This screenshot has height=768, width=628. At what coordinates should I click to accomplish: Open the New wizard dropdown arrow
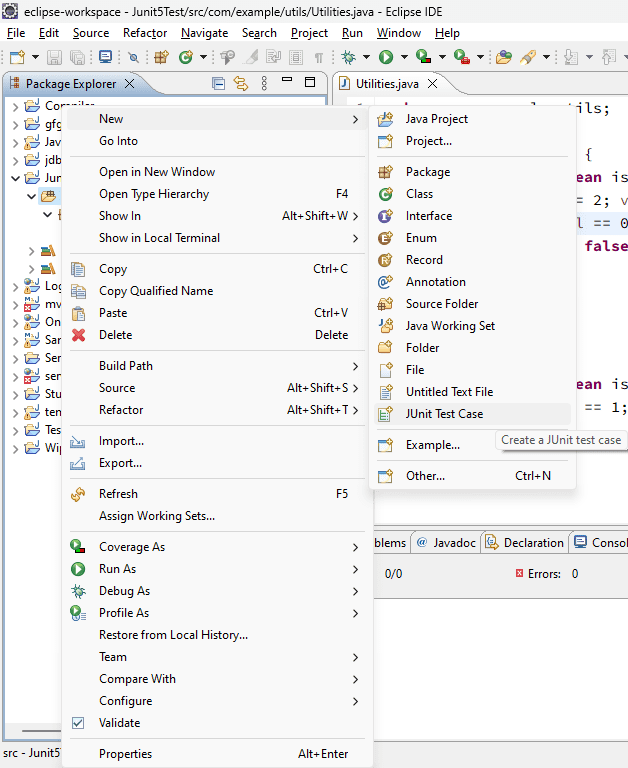35,57
